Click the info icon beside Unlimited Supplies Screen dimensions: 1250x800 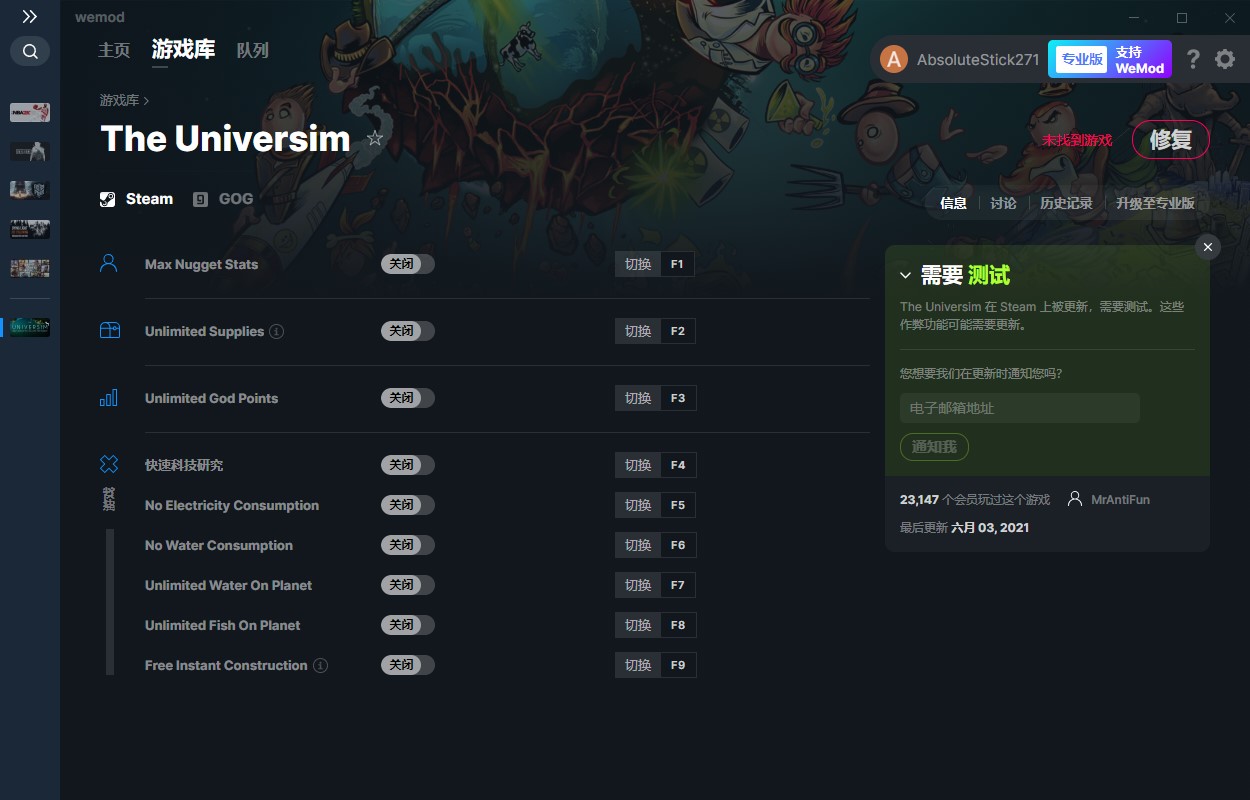pos(277,331)
